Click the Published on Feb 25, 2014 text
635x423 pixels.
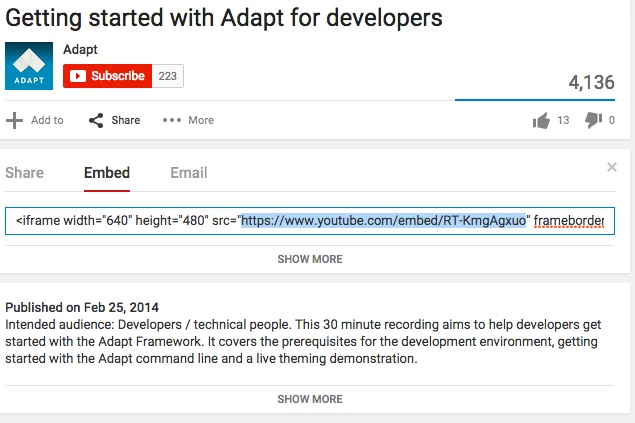(82, 308)
